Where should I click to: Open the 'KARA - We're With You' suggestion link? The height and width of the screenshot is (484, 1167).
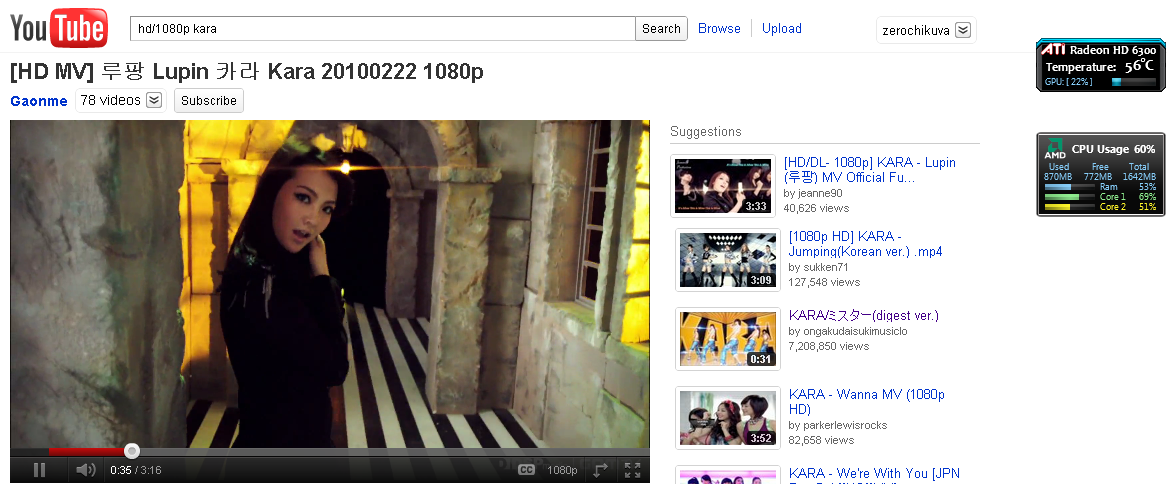(x=874, y=474)
